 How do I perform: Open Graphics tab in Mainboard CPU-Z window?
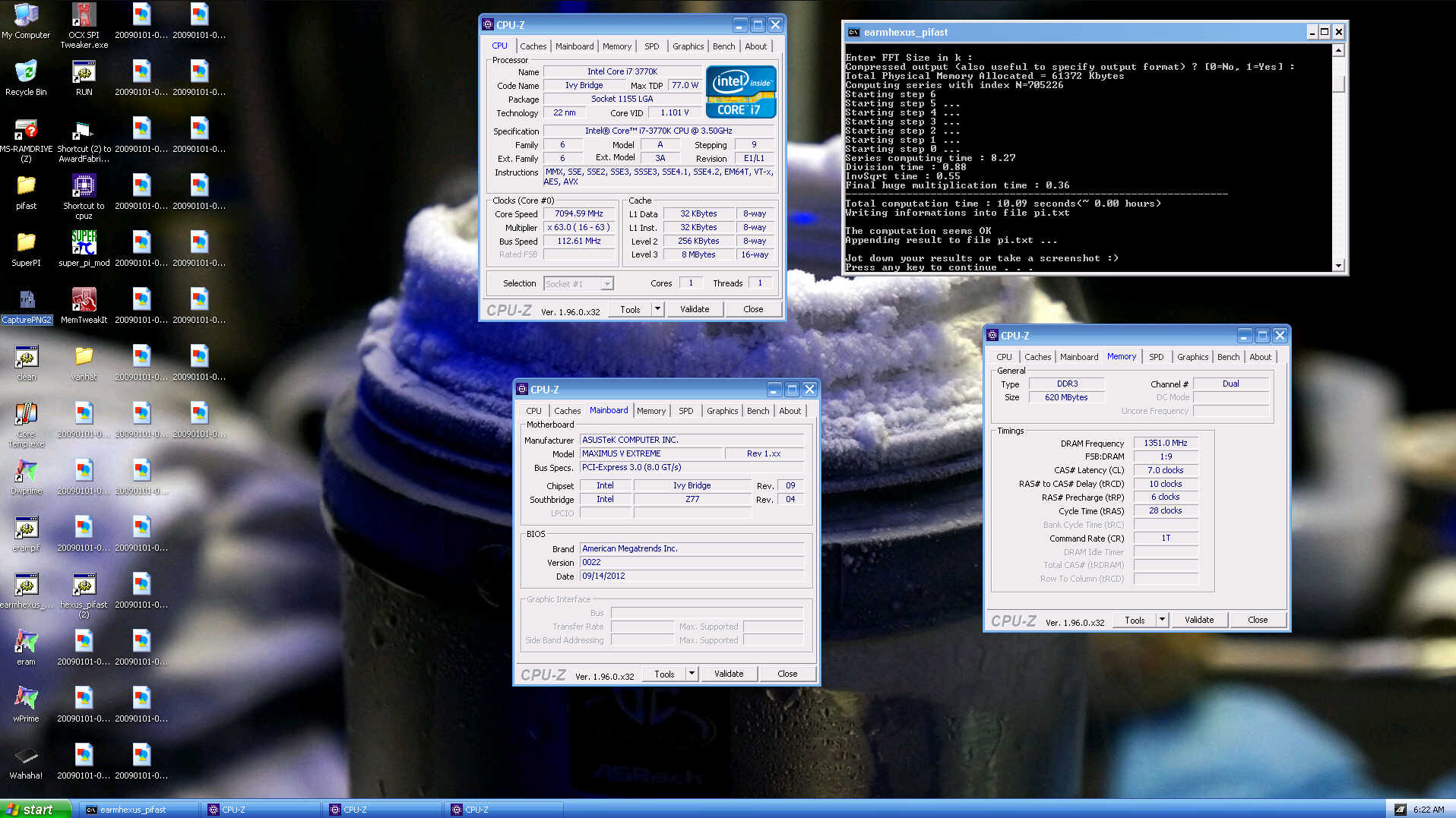(722, 411)
